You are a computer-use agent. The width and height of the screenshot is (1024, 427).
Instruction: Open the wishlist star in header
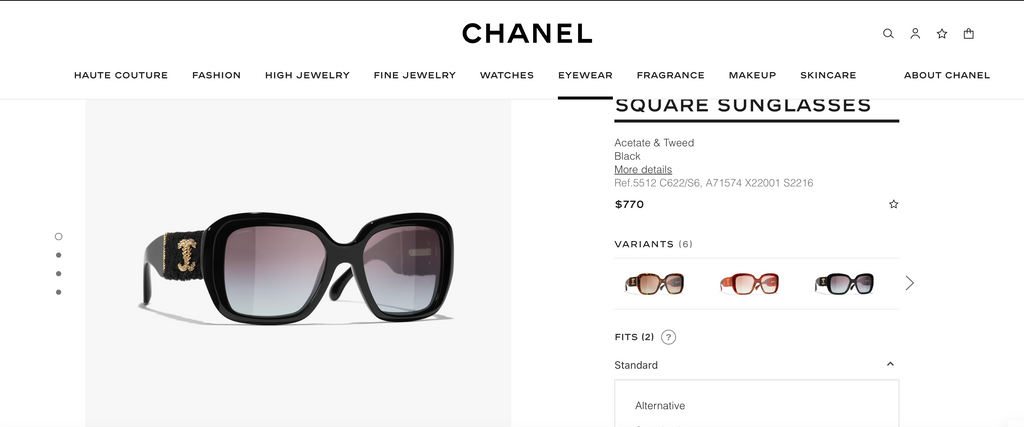(x=942, y=34)
